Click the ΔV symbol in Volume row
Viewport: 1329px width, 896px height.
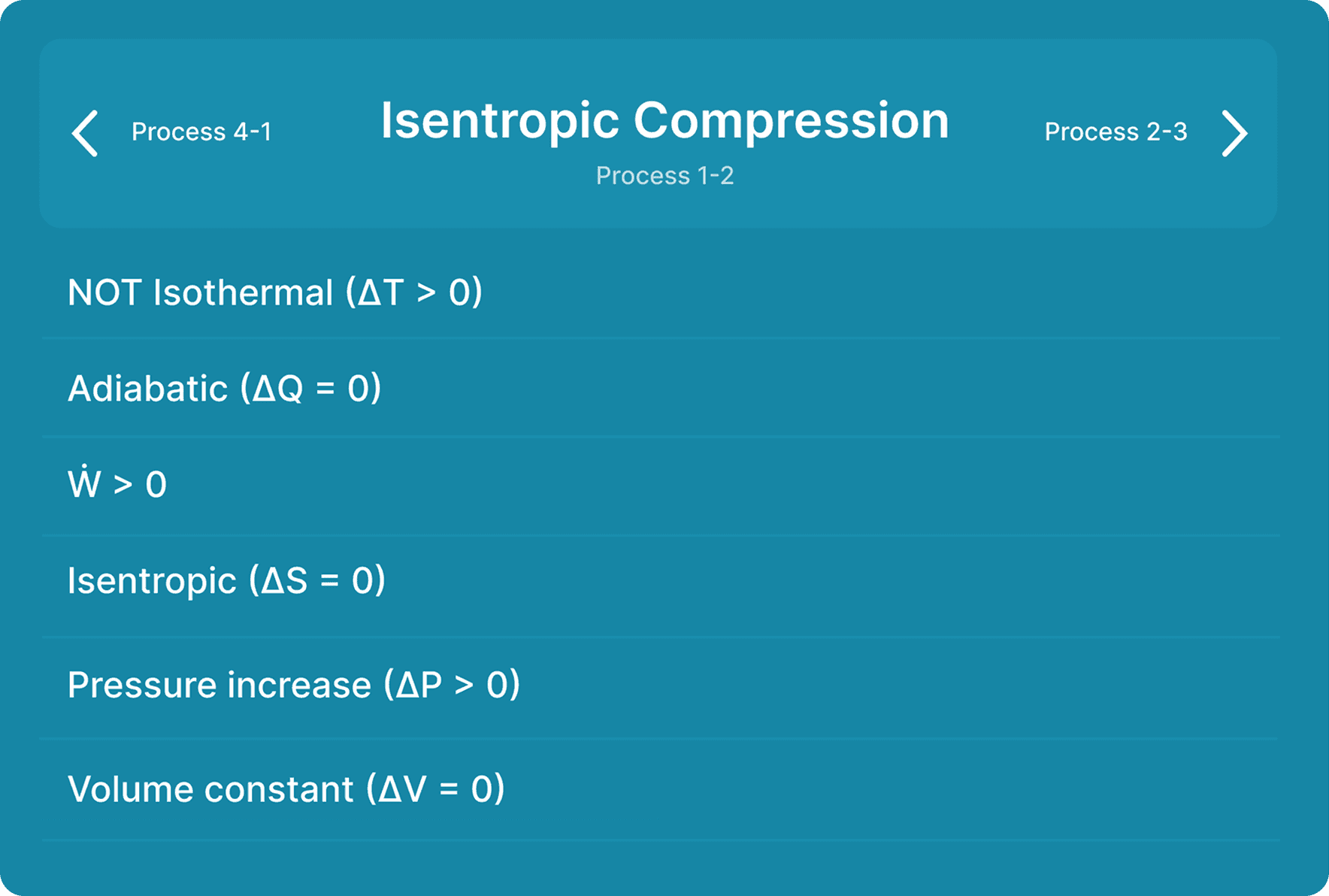tap(403, 789)
